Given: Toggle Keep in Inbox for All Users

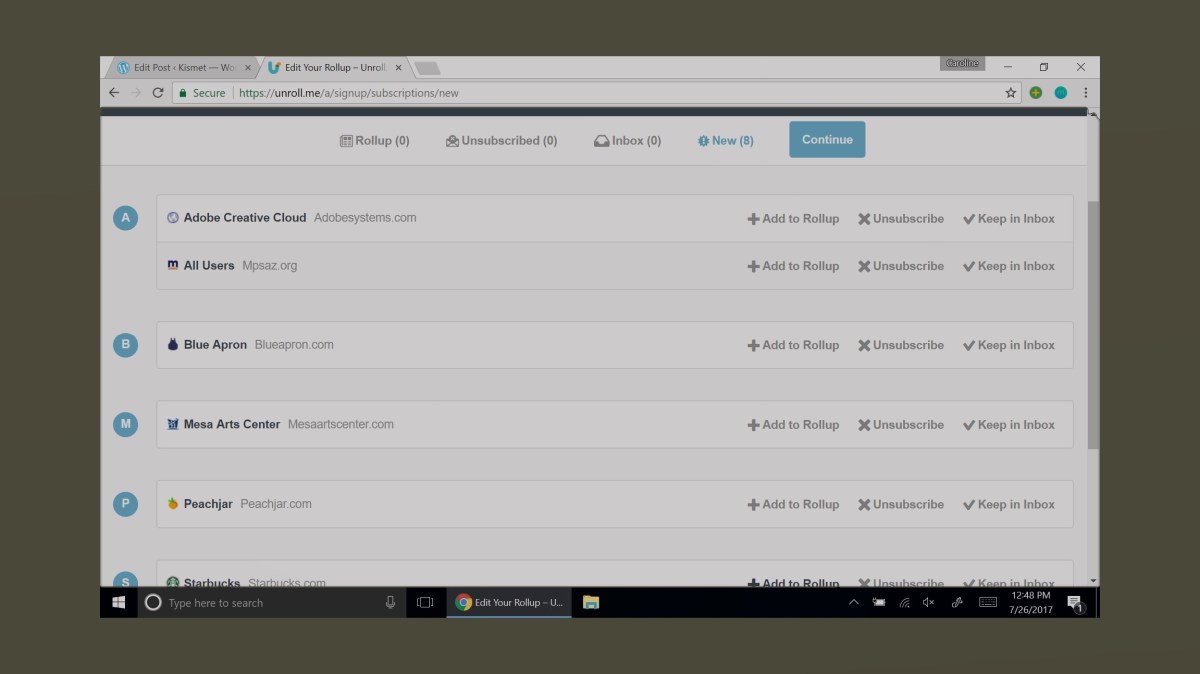Looking at the screenshot, I should 1008,265.
